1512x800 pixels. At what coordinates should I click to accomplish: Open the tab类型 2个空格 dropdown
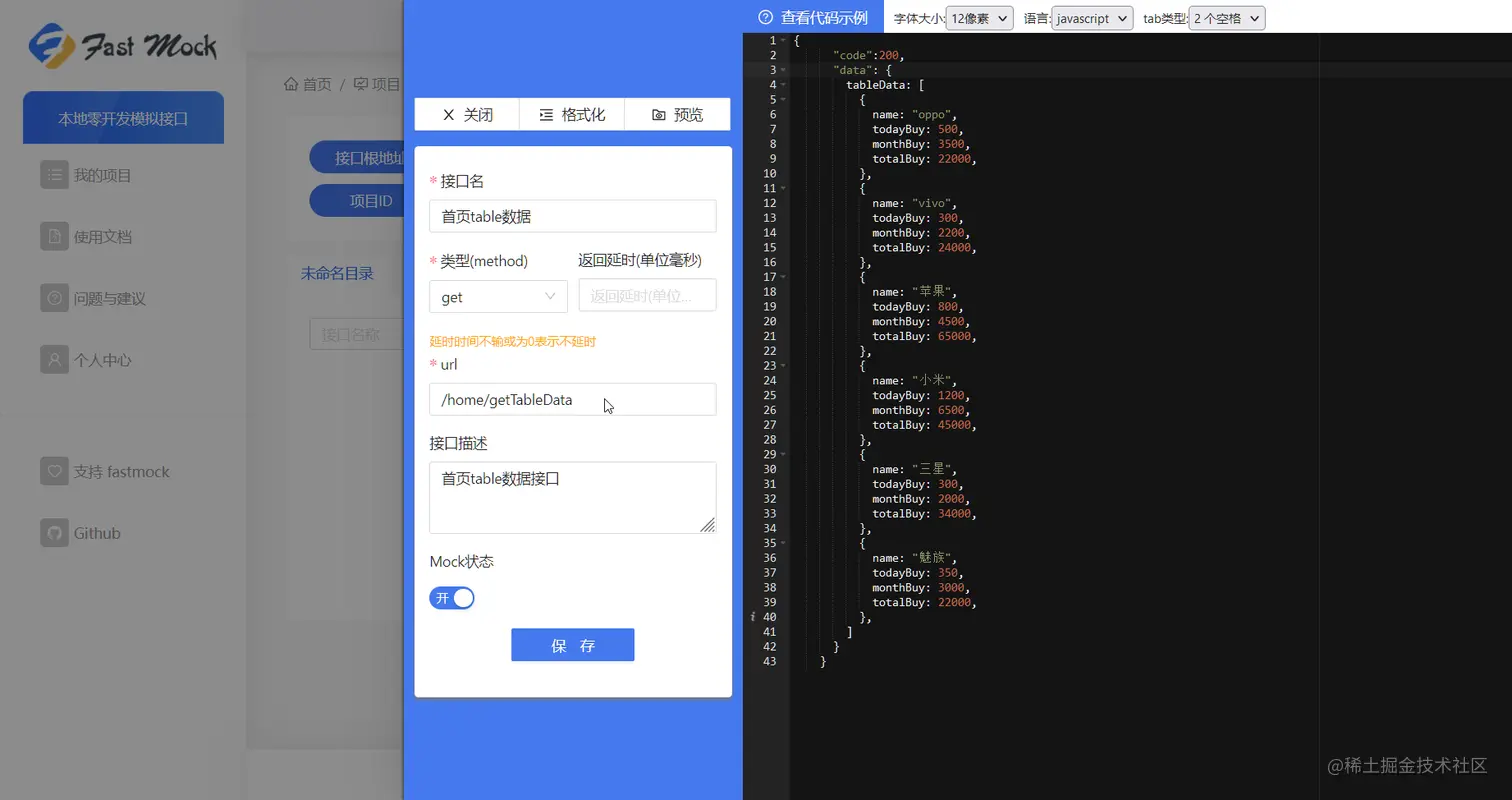pyautogui.click(x=1227, y=18)
